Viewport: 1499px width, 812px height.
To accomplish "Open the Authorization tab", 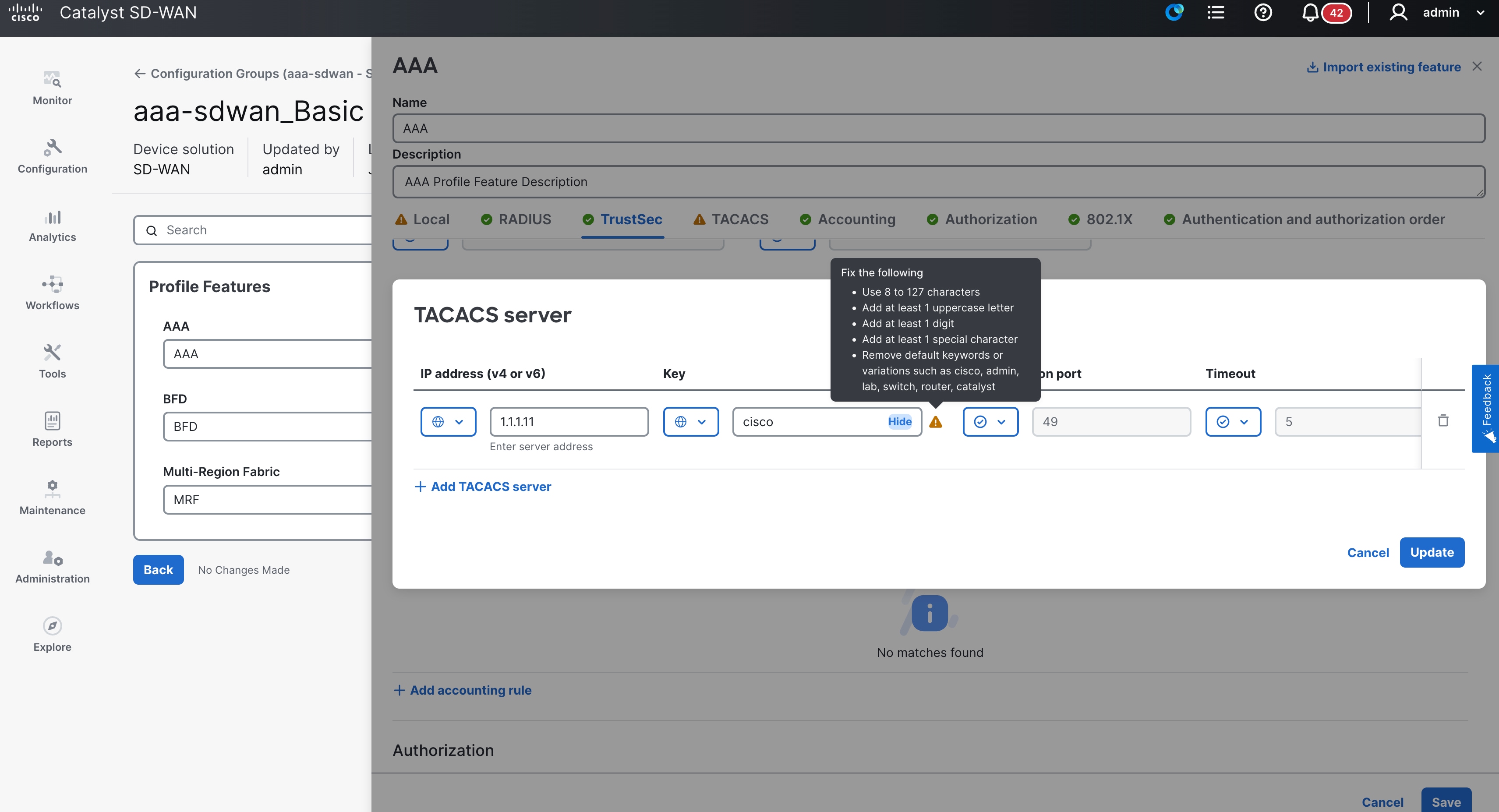I will pyautogui.click(x=982, y=219).
